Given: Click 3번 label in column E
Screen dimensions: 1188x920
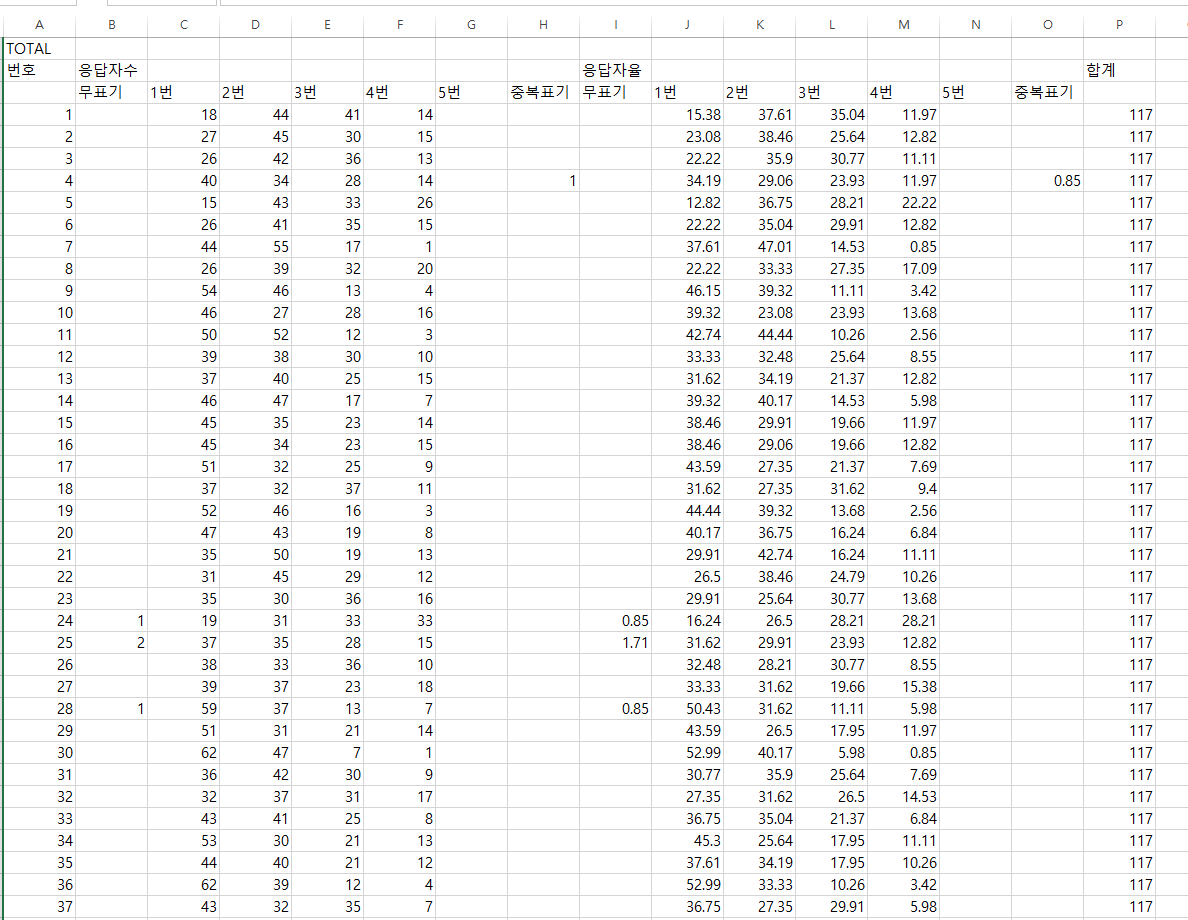Looking at the screenshot, I should point(327,92).
